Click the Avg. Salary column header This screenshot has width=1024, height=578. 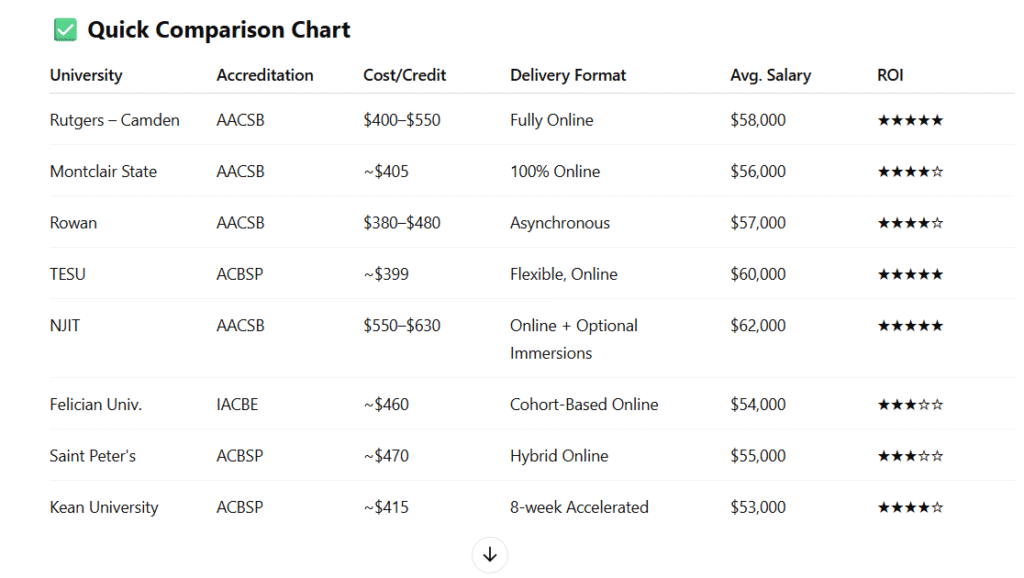771,75
